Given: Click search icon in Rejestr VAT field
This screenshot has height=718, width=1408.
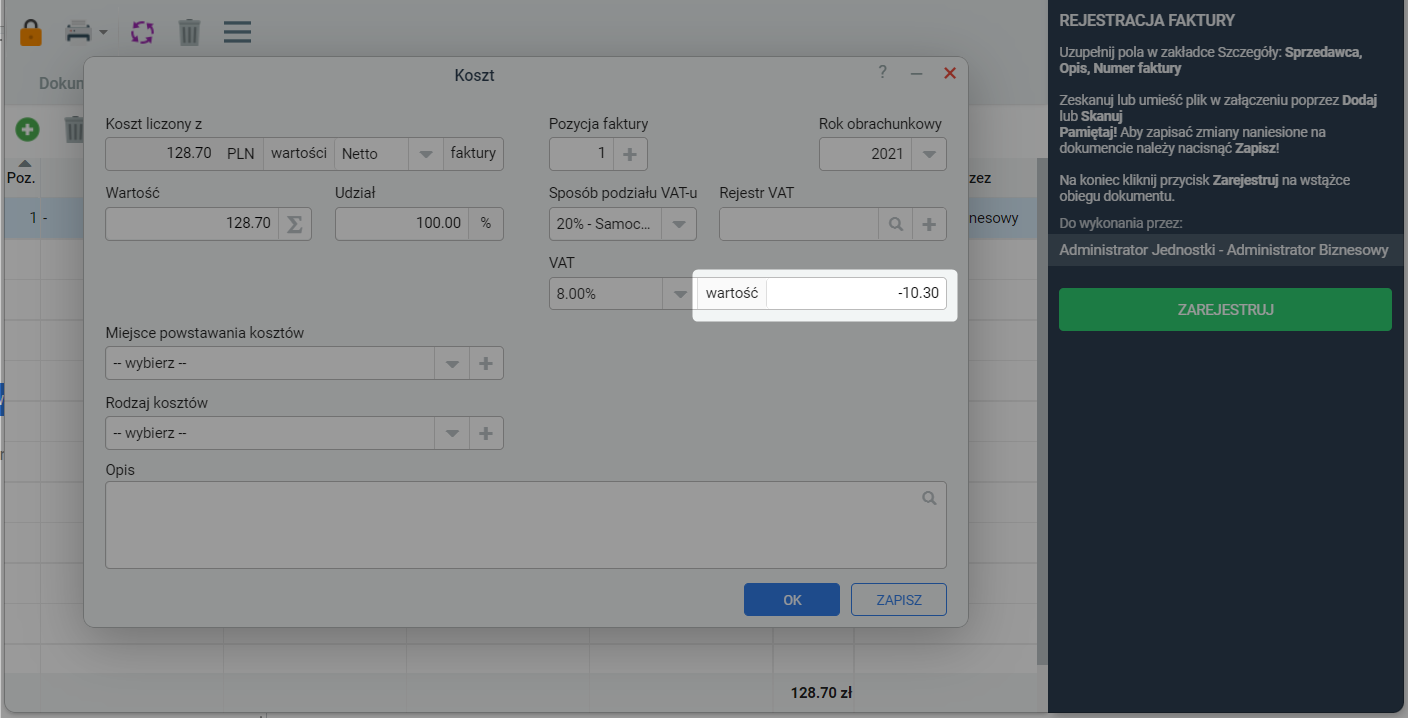Looking at the screenshot, I should (896, 224).
